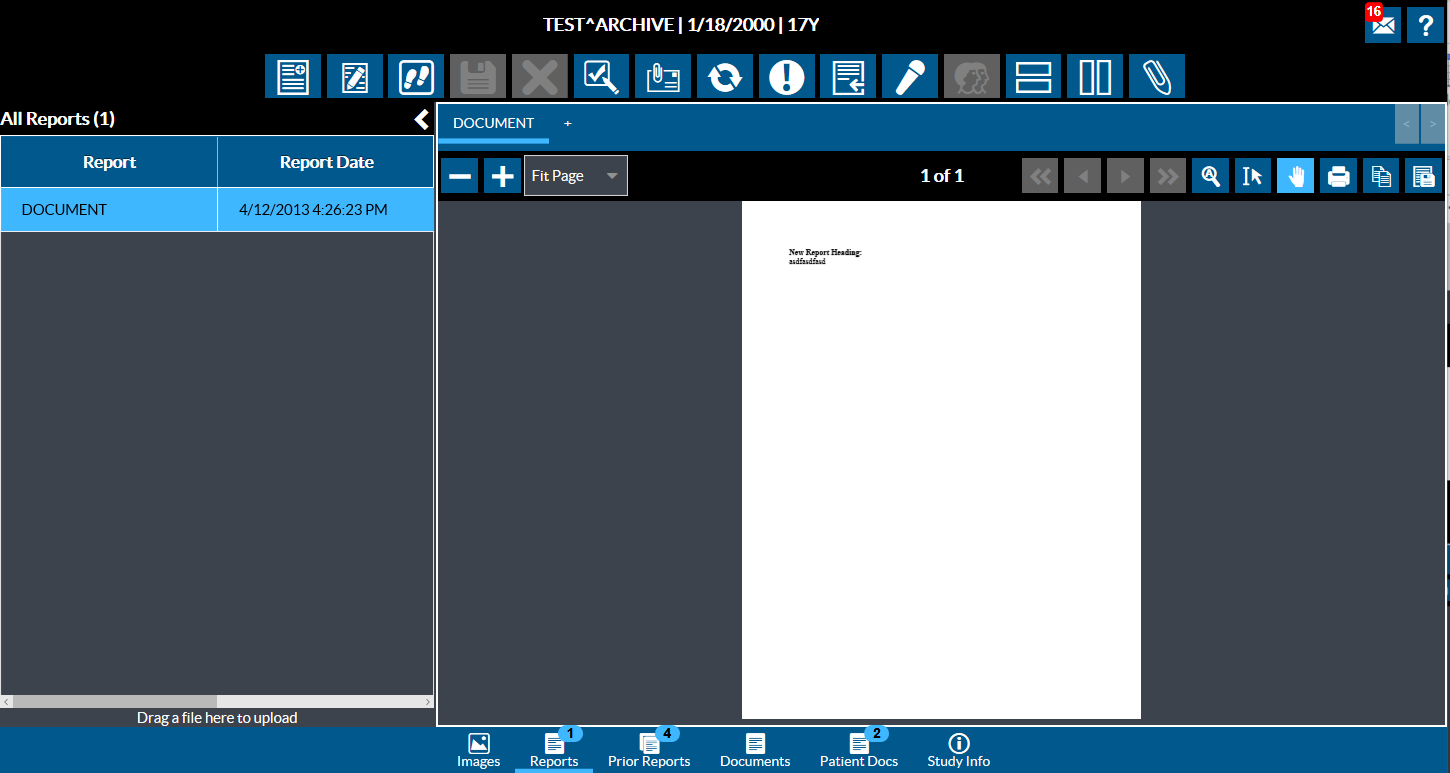Click the refresh arrows icon
Screen dimensions: 1450x773
724,76
